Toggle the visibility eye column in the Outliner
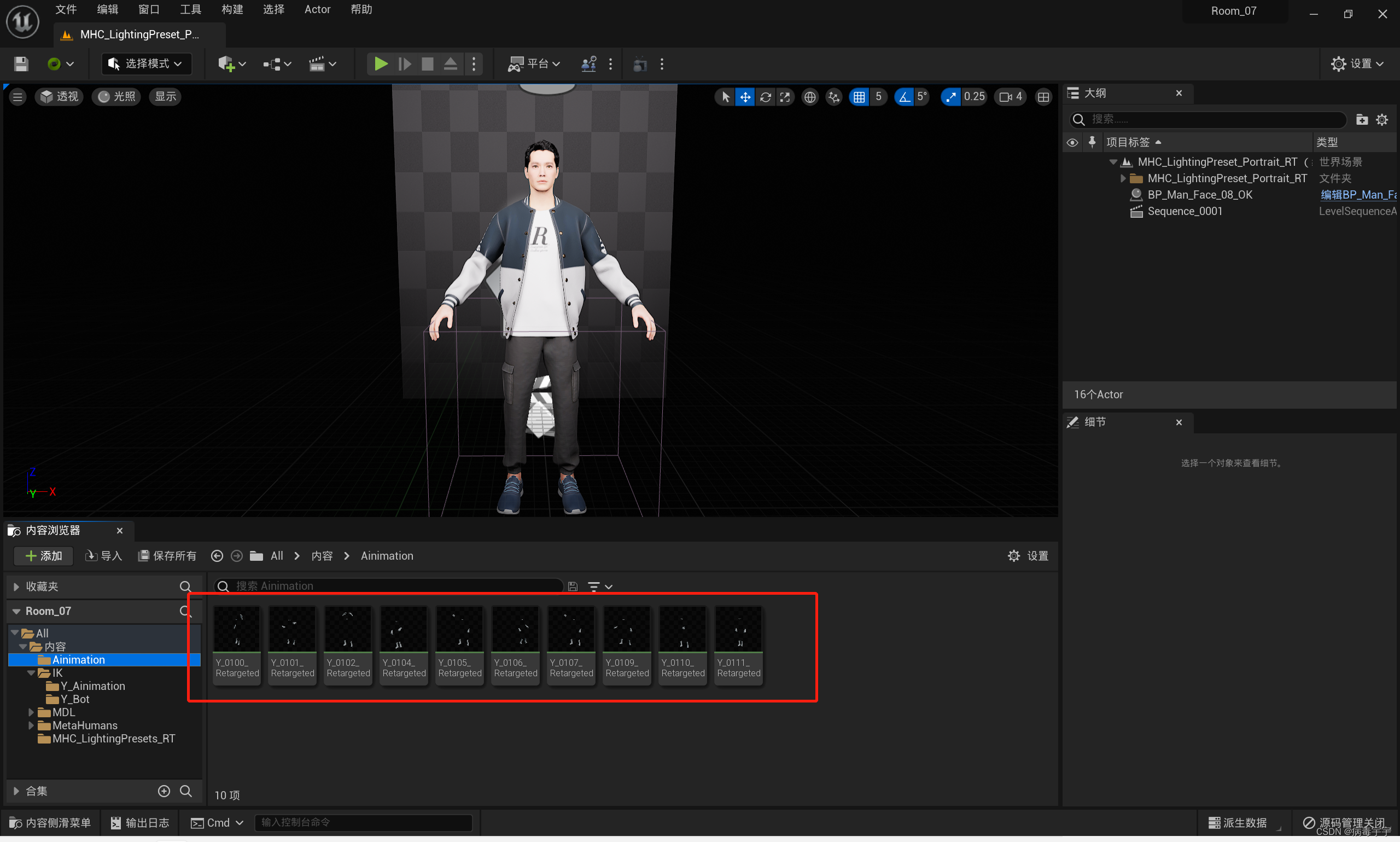 [1072, 142]
